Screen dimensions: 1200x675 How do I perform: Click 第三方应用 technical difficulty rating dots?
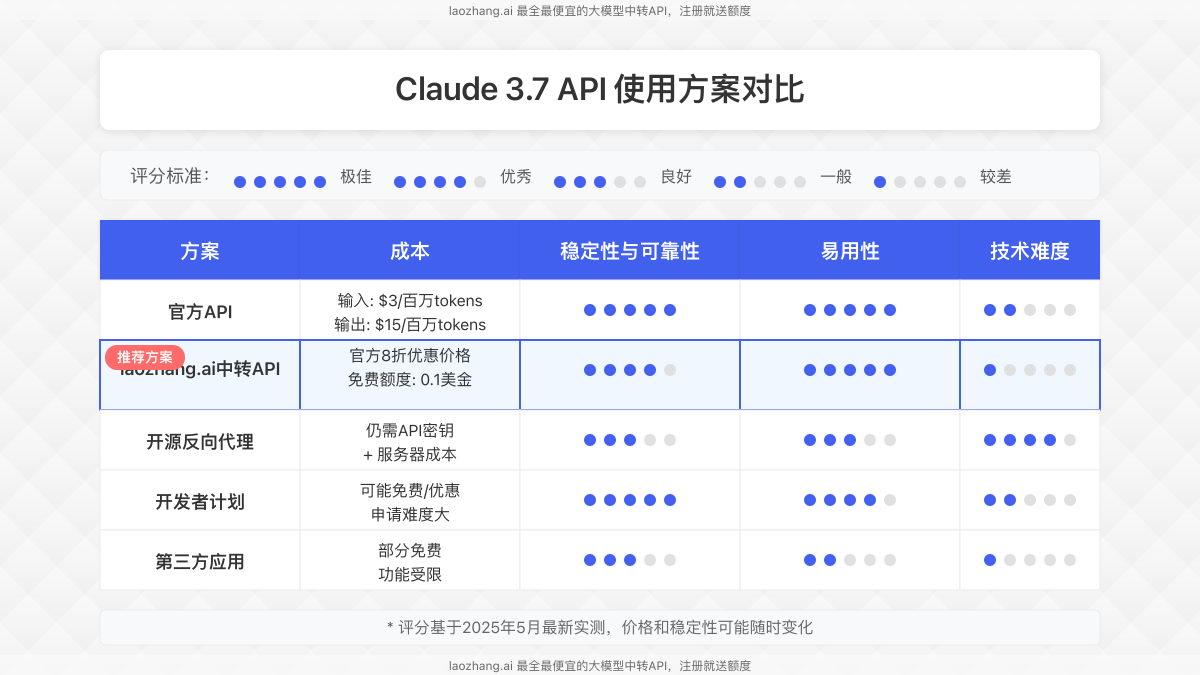click(x=1030, y=560)
